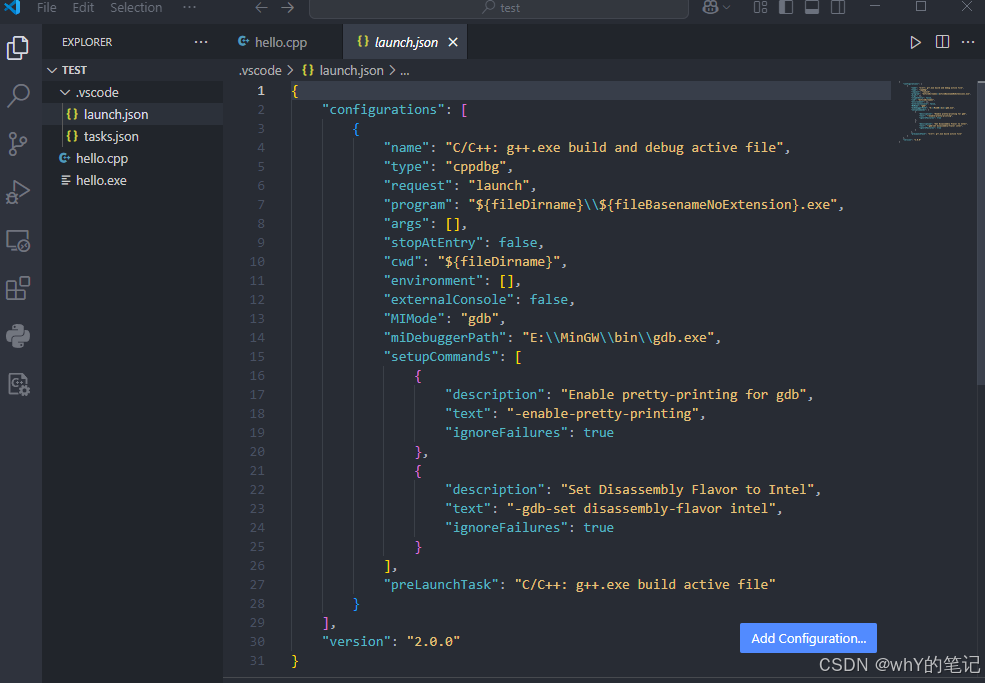Screen dimensions: 985x683
Task: Click the "-enable-pretty-printing" text value
Action: pos(602,413)
